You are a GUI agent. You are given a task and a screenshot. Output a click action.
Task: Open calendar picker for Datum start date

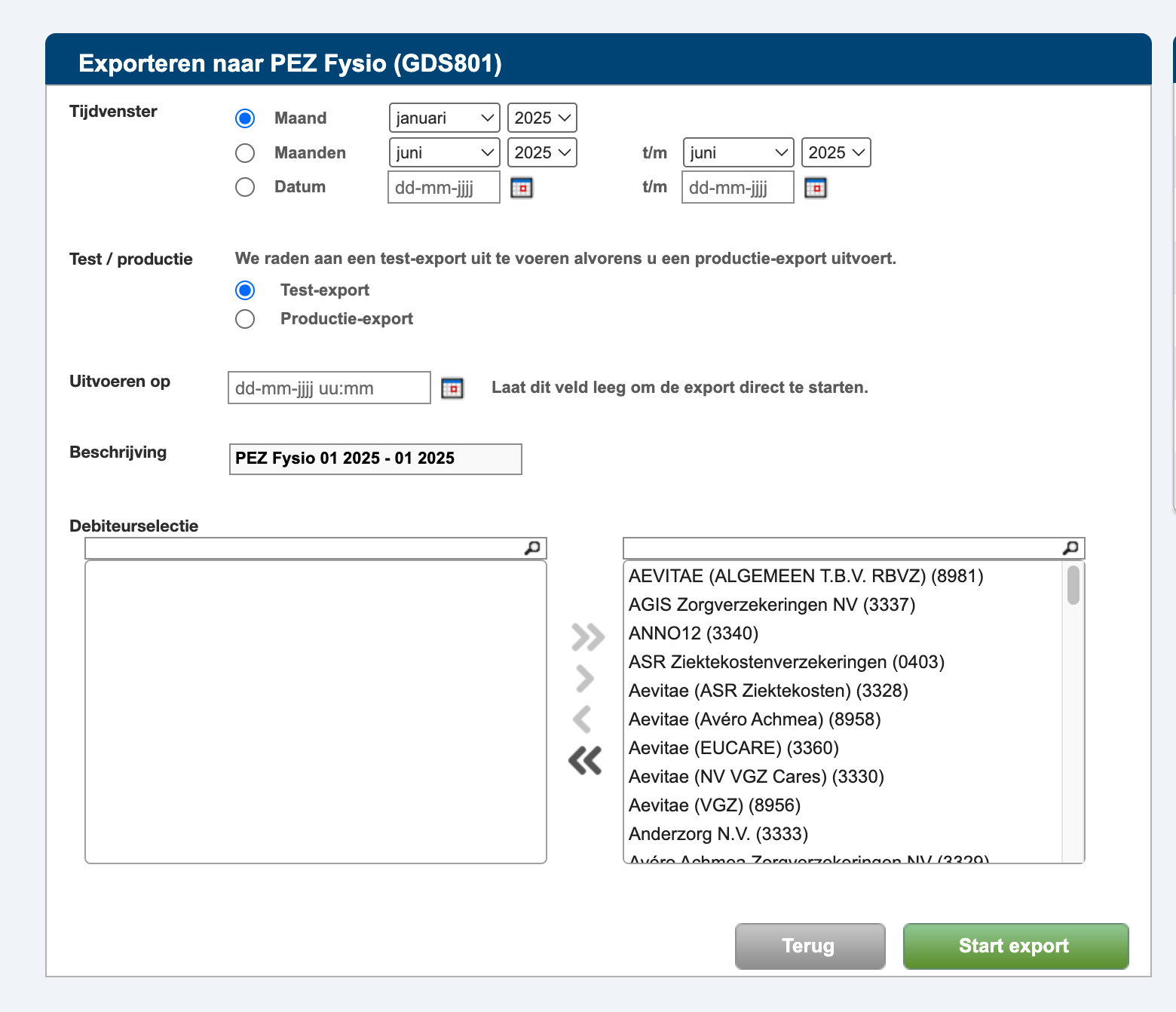pos(522,187)
